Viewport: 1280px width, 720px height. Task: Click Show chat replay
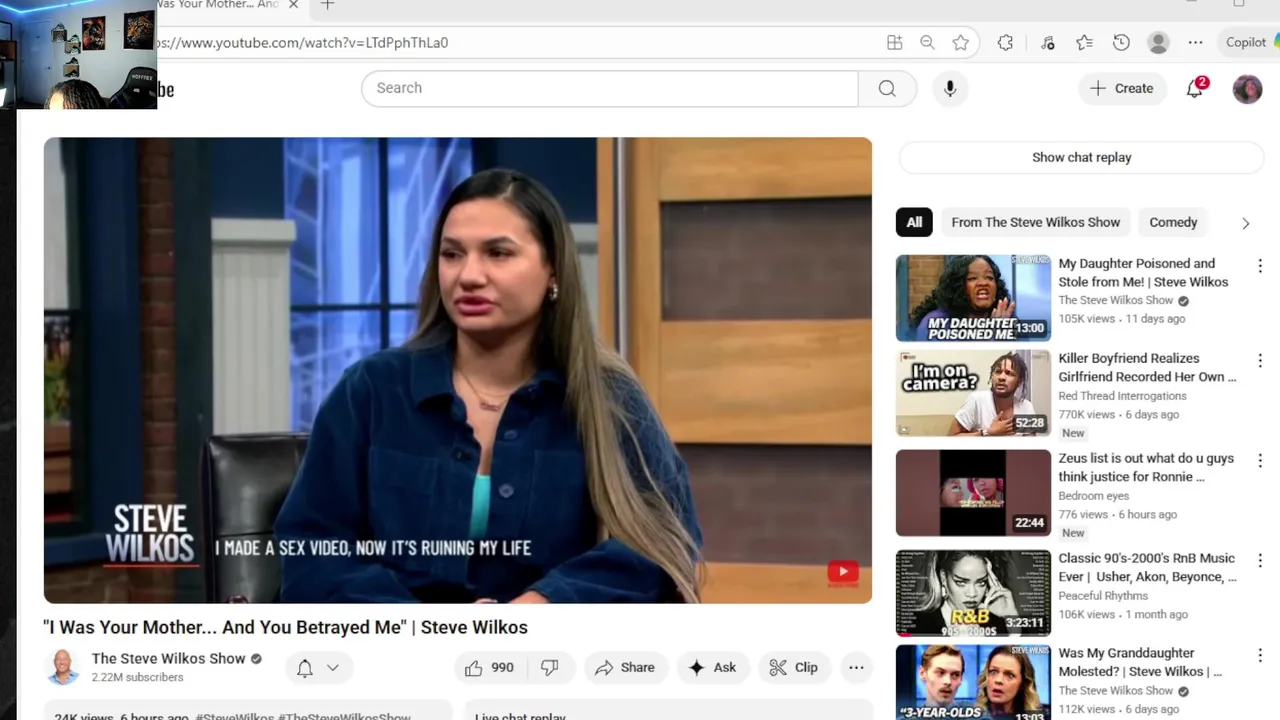(1082, 157)
